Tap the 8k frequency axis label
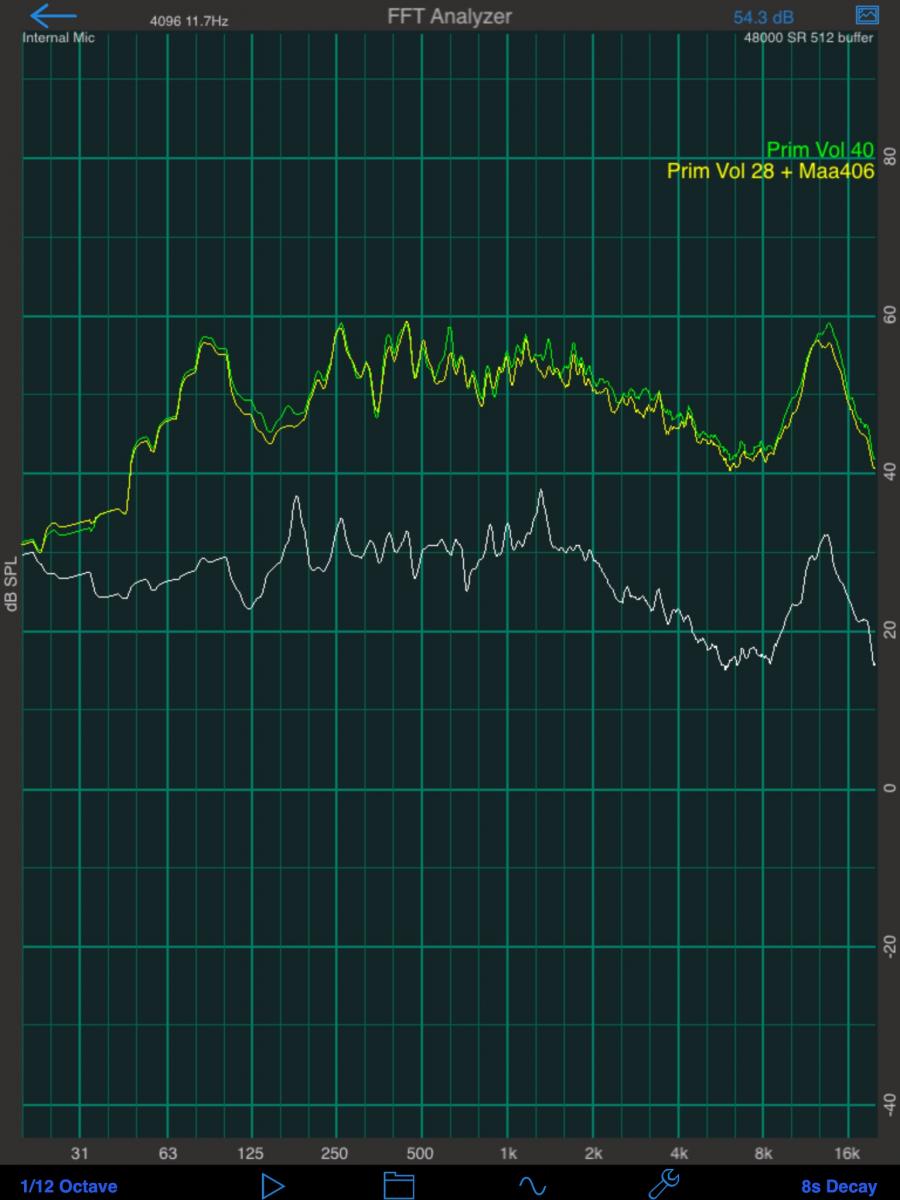Image resolution: width=900 pixels, height=1200 pixels. 764,1154
